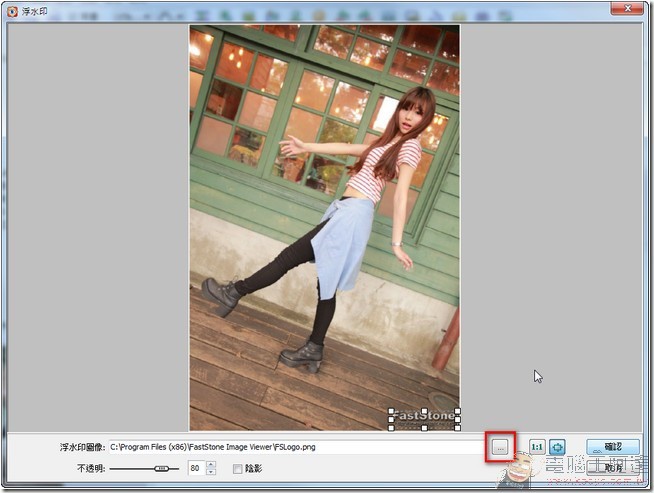Screen dimensions: 654x493
Task: Focus the opacity value field showing 80
Action: tap(197, 468)
